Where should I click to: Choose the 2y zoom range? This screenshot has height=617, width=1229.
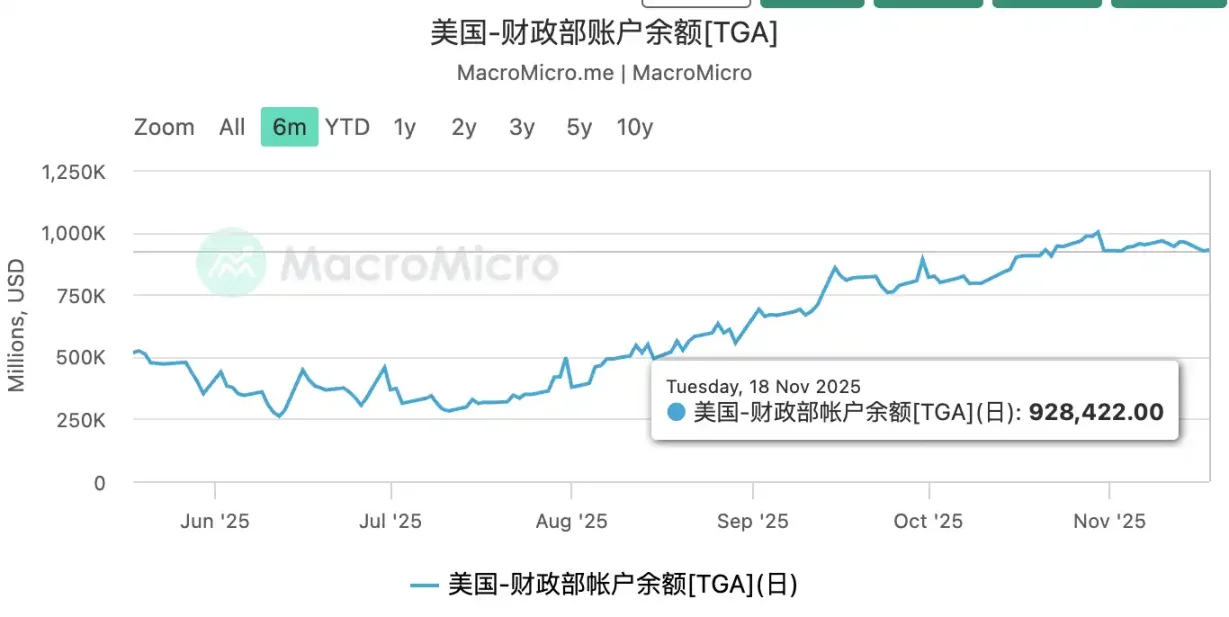pos(464,127)
